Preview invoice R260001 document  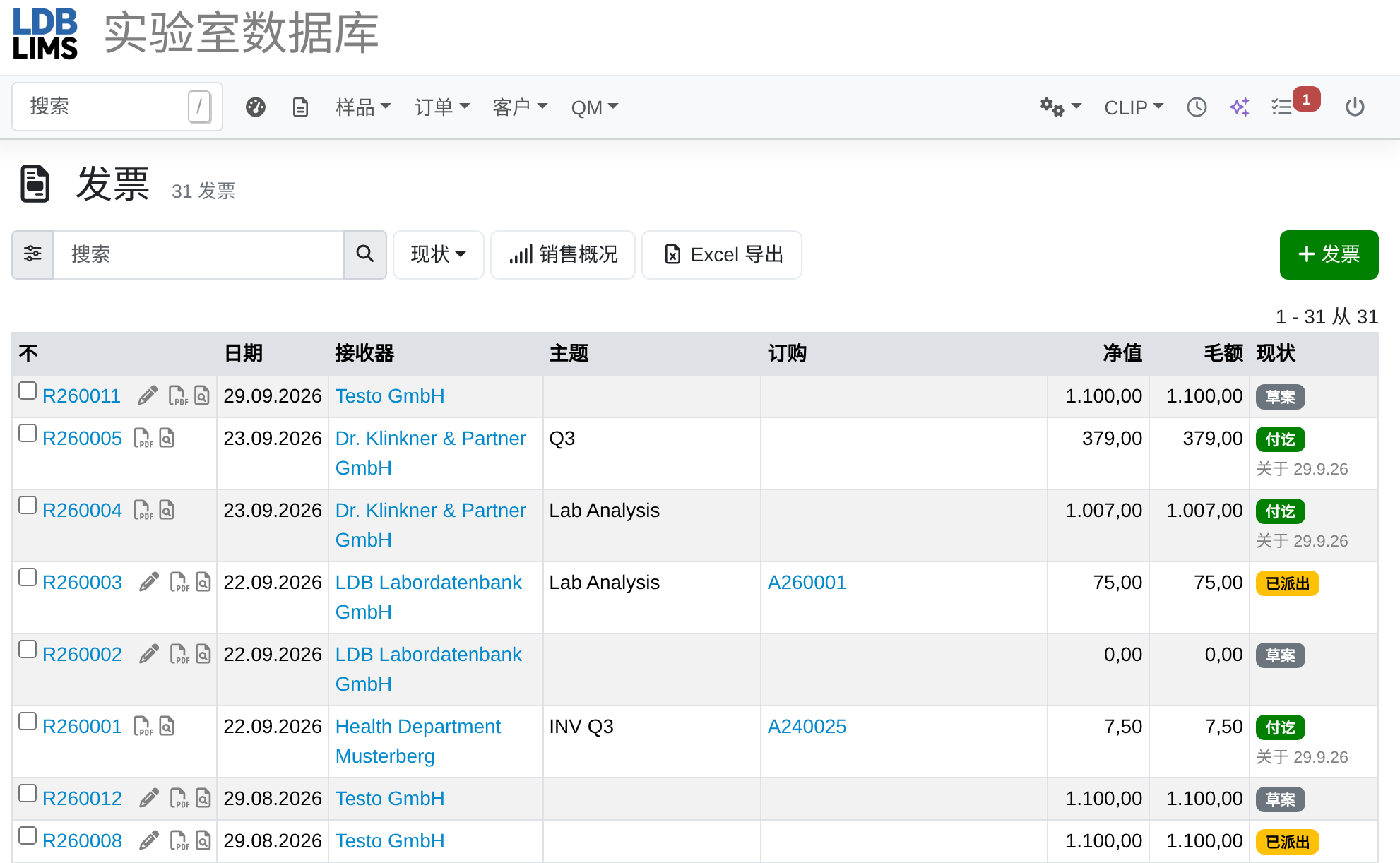(x=167, y=726)
